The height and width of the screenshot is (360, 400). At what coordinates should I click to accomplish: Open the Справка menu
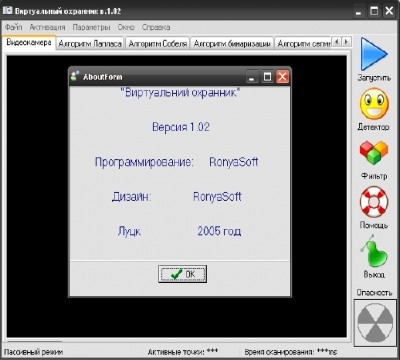click(156, 27)
